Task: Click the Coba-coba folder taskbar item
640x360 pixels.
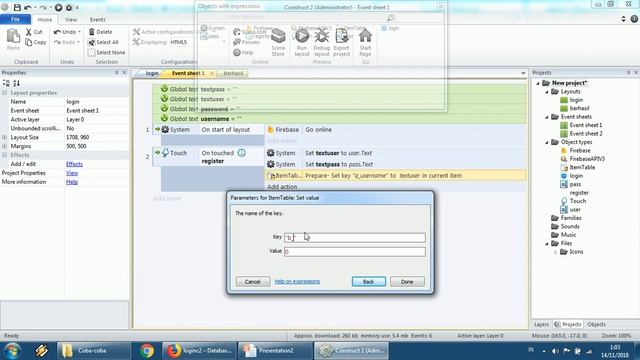Action: coord(94,351)
